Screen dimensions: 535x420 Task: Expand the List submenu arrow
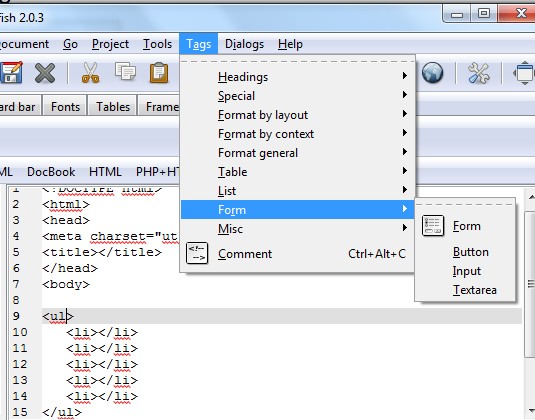tap(405, 189)
